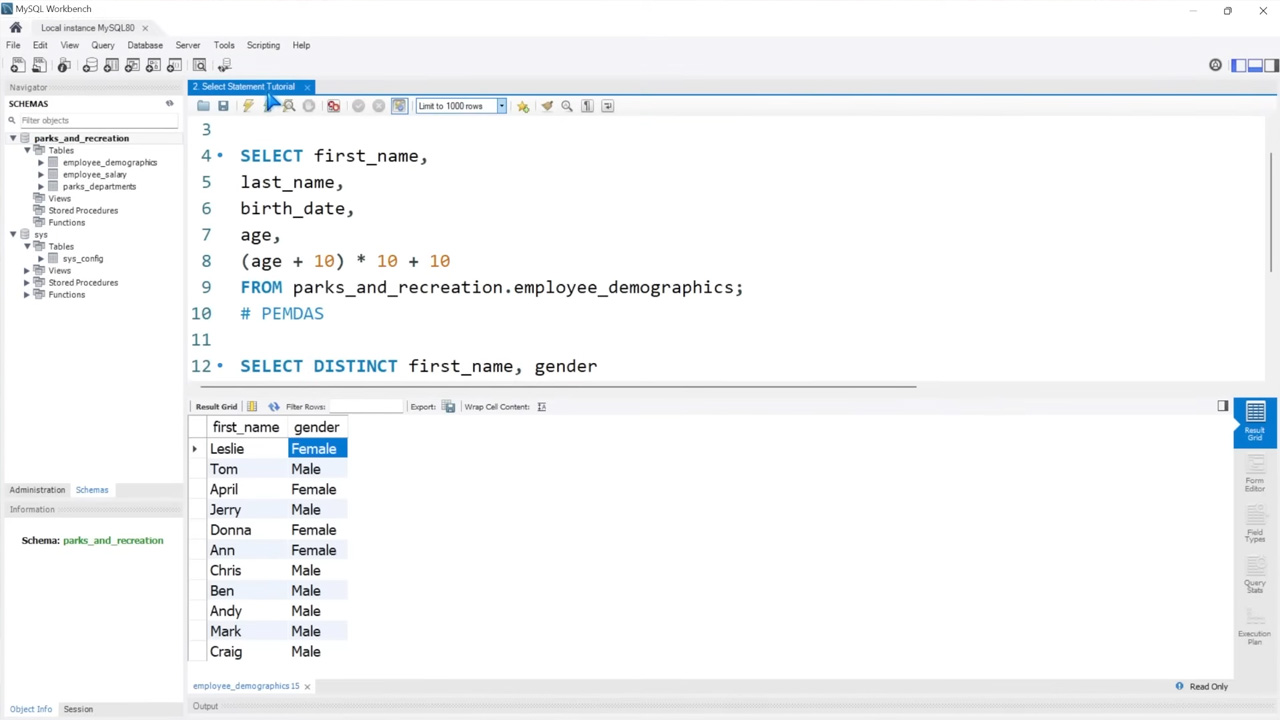Click the create new schema icon
This screenshot has width=1280, height=720.
click(90, 66)
